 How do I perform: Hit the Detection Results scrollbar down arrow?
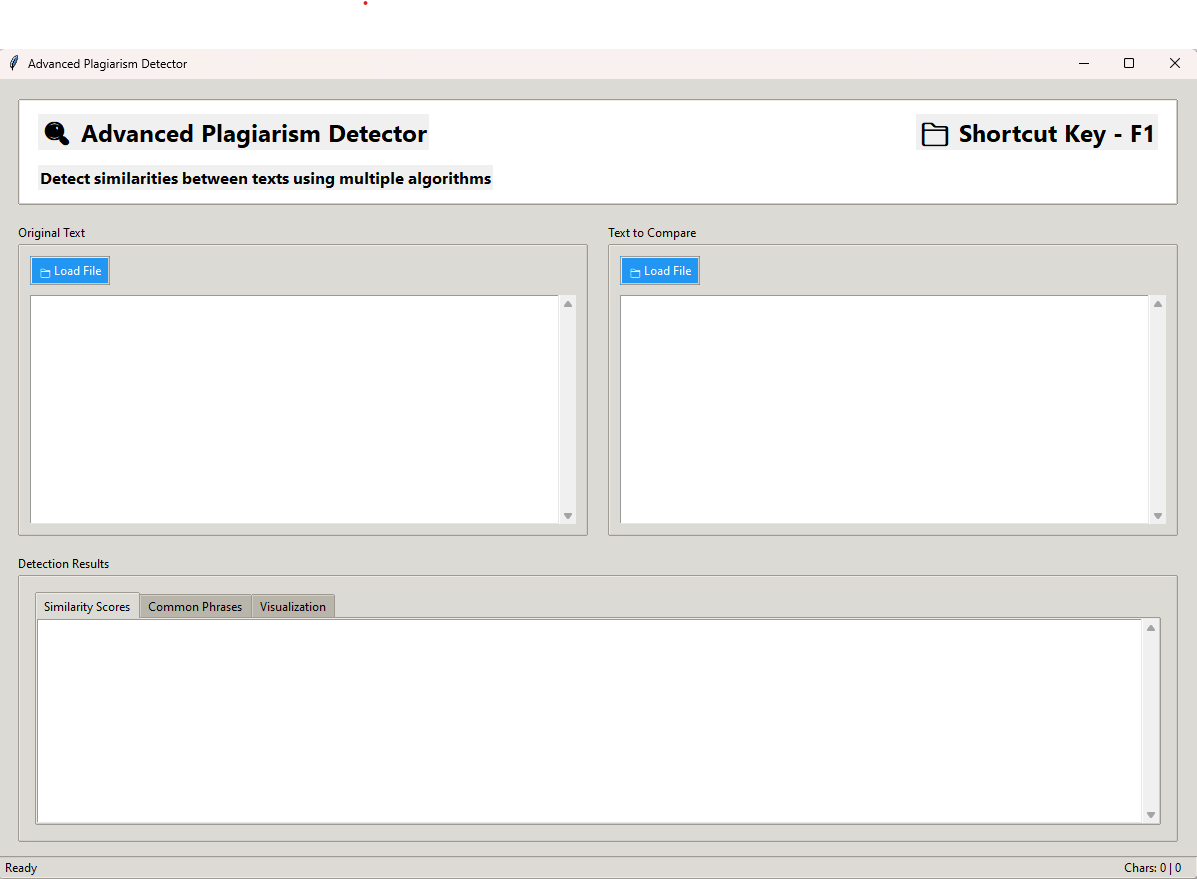(x=1151, y=816)
